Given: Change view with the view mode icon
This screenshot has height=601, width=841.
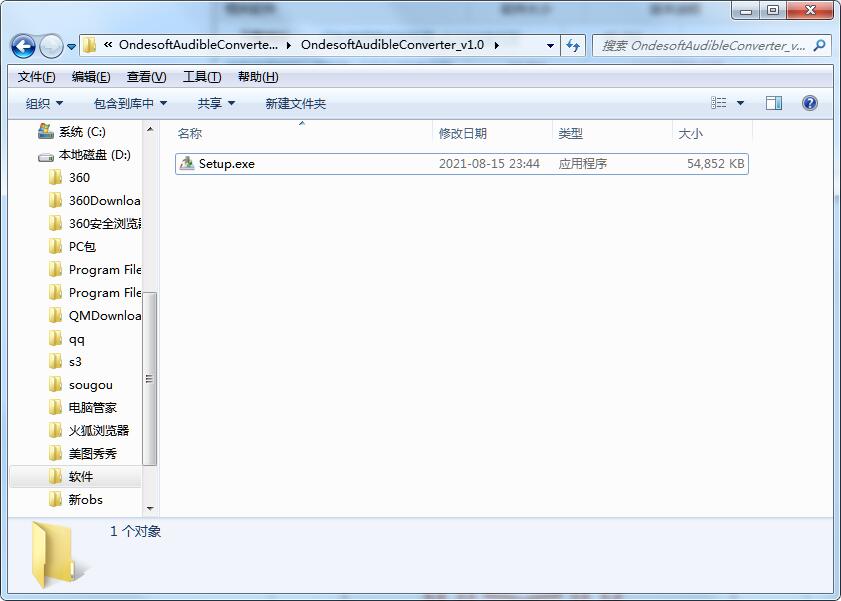Looking at the screenshot, I should pos(719,103).
